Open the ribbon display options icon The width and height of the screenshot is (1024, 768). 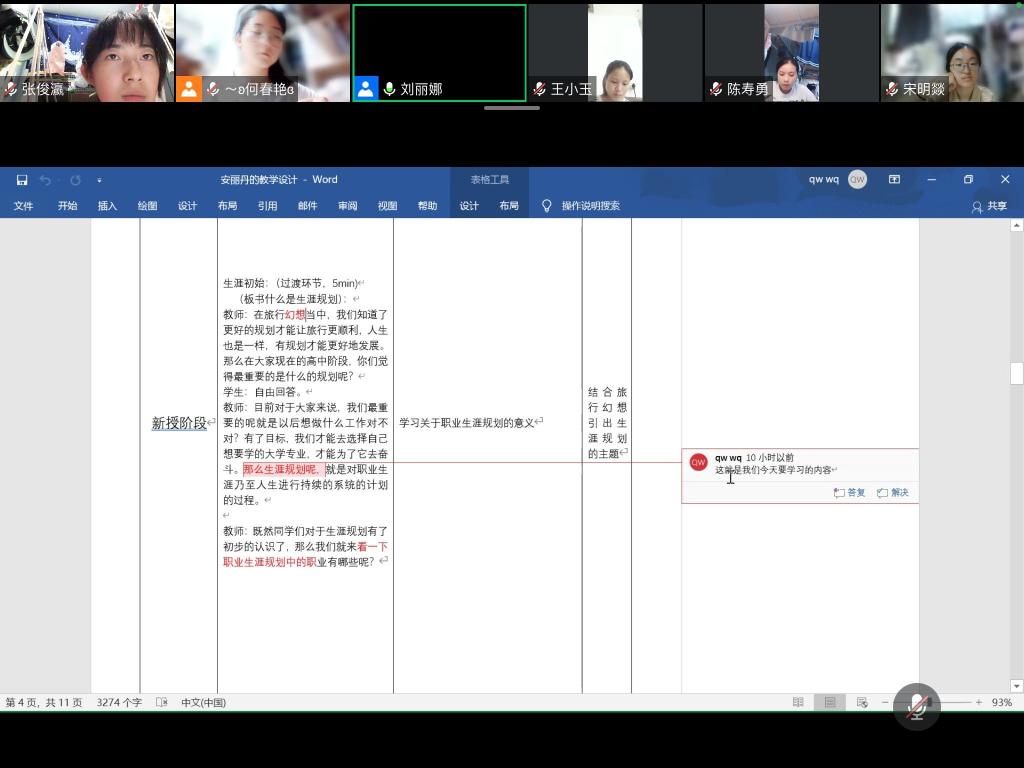tap(894, 180)
